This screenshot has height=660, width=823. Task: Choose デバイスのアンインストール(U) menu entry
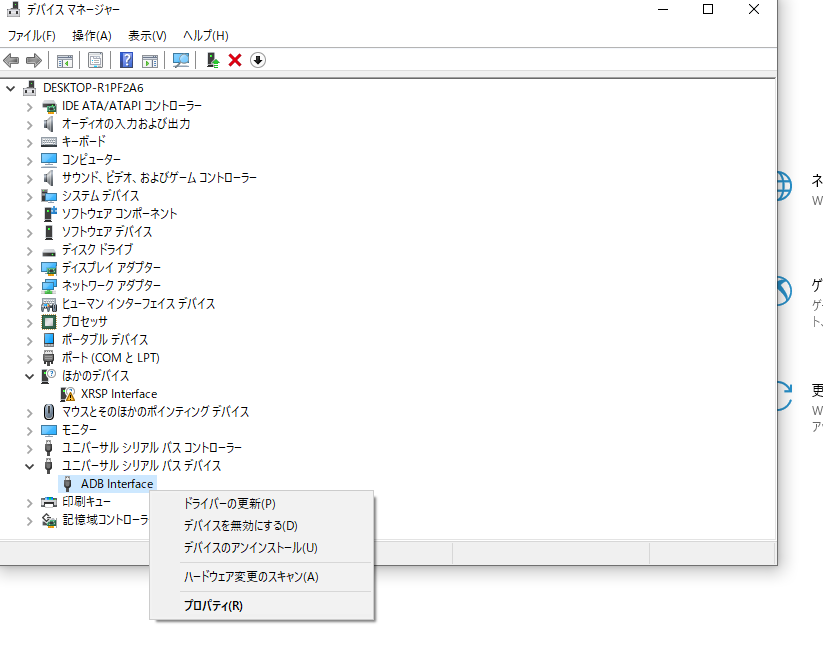pyautogui.click(x=250, y=547)
